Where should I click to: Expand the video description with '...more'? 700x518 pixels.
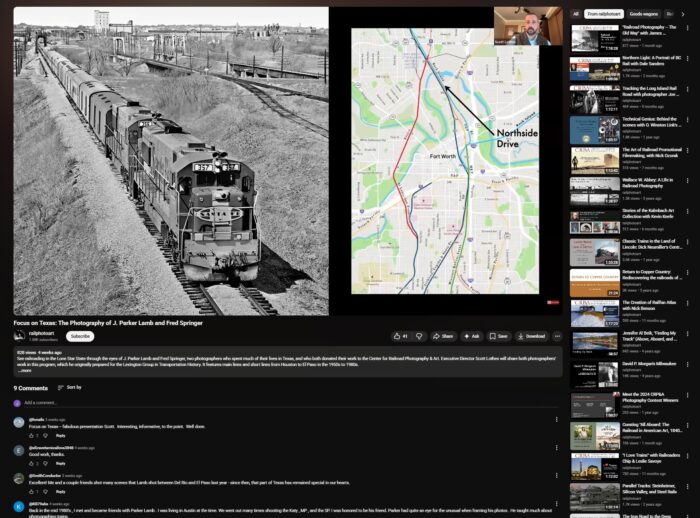coord(24,370)
